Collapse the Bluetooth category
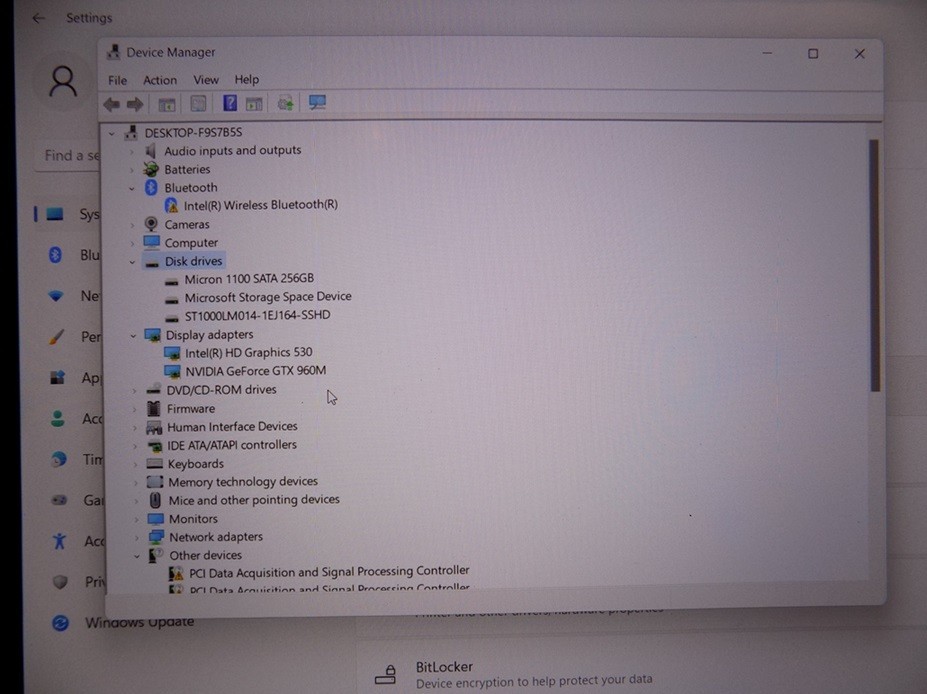The height and width of the screenshot is (694, 927). coord(132,189)
